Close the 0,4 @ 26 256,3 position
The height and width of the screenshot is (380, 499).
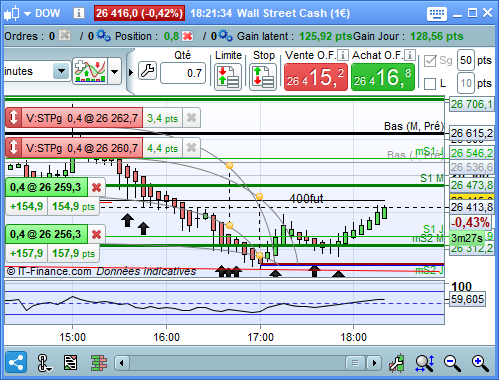[96, 235]
